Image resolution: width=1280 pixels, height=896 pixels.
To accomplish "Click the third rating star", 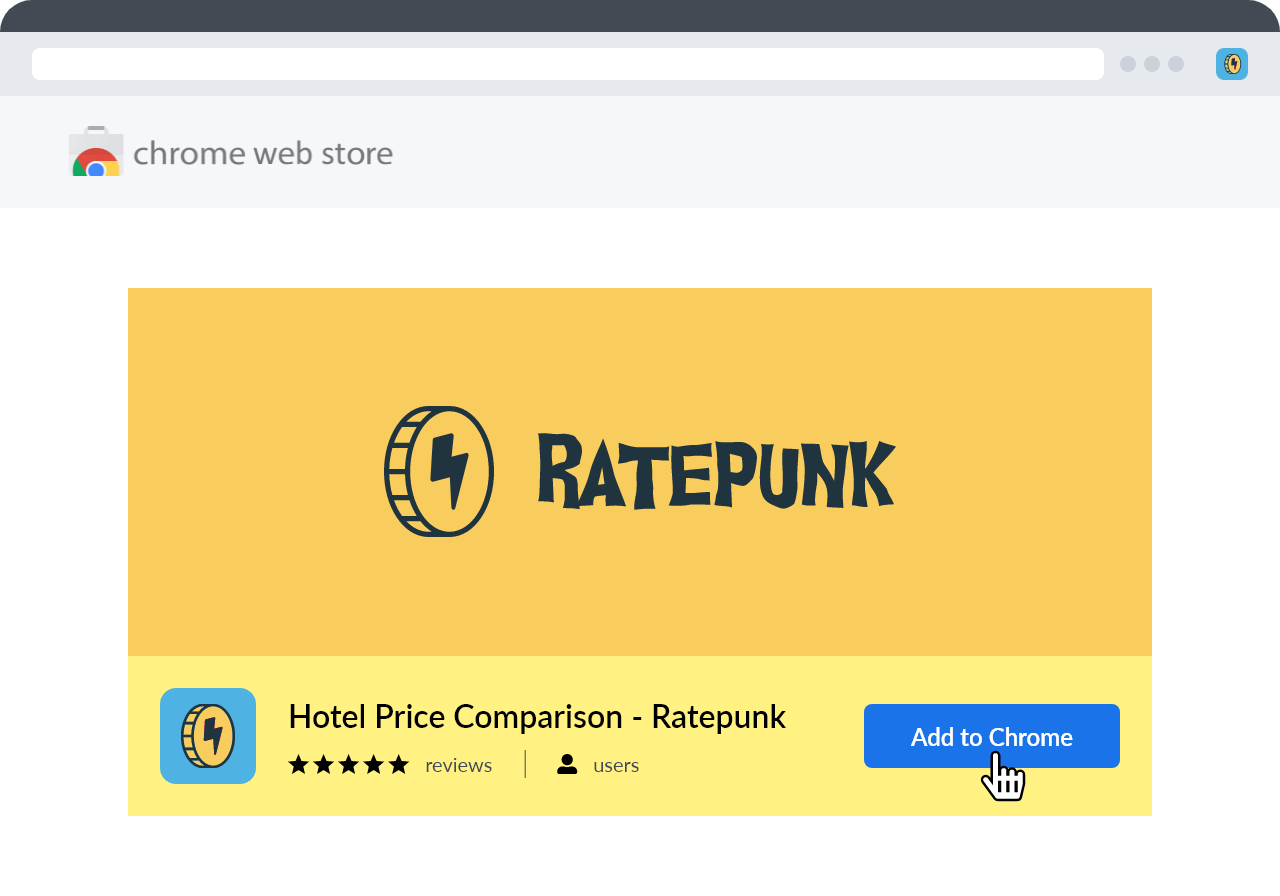I will point(347,764).
